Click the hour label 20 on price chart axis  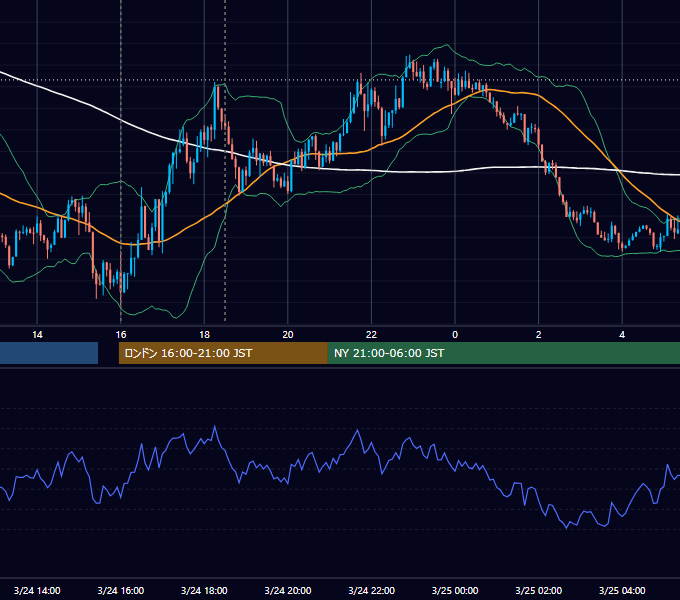pyautogui.click(x=288, y=335)
